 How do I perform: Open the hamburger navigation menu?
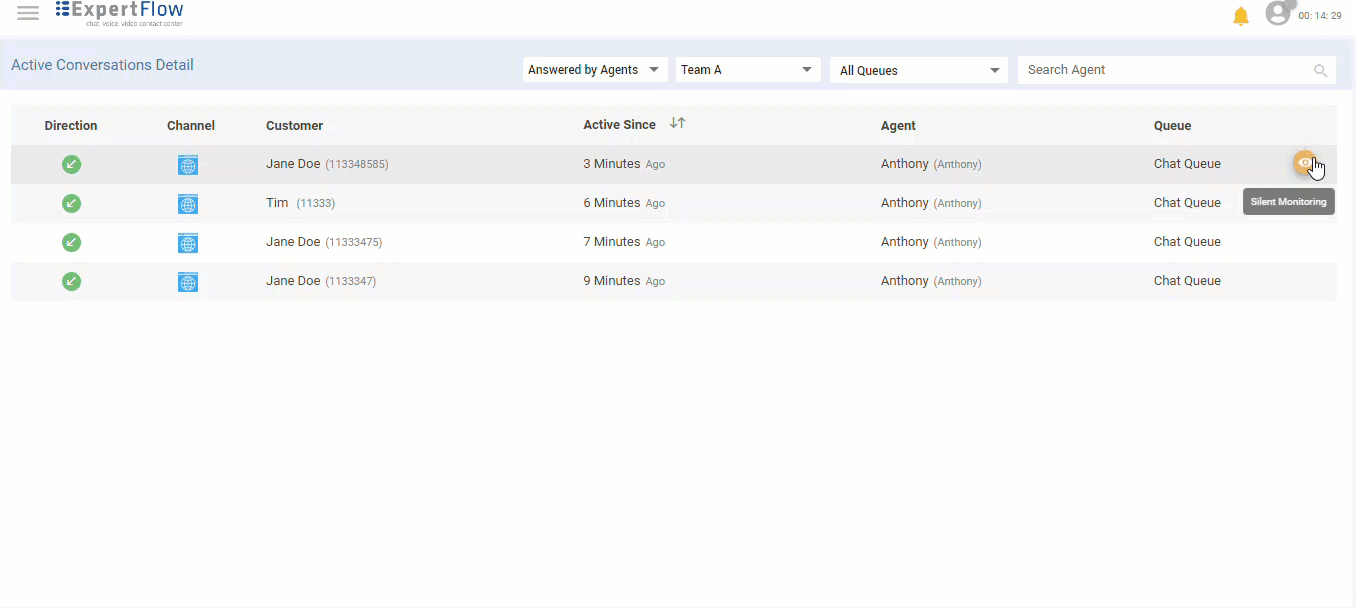28,13
